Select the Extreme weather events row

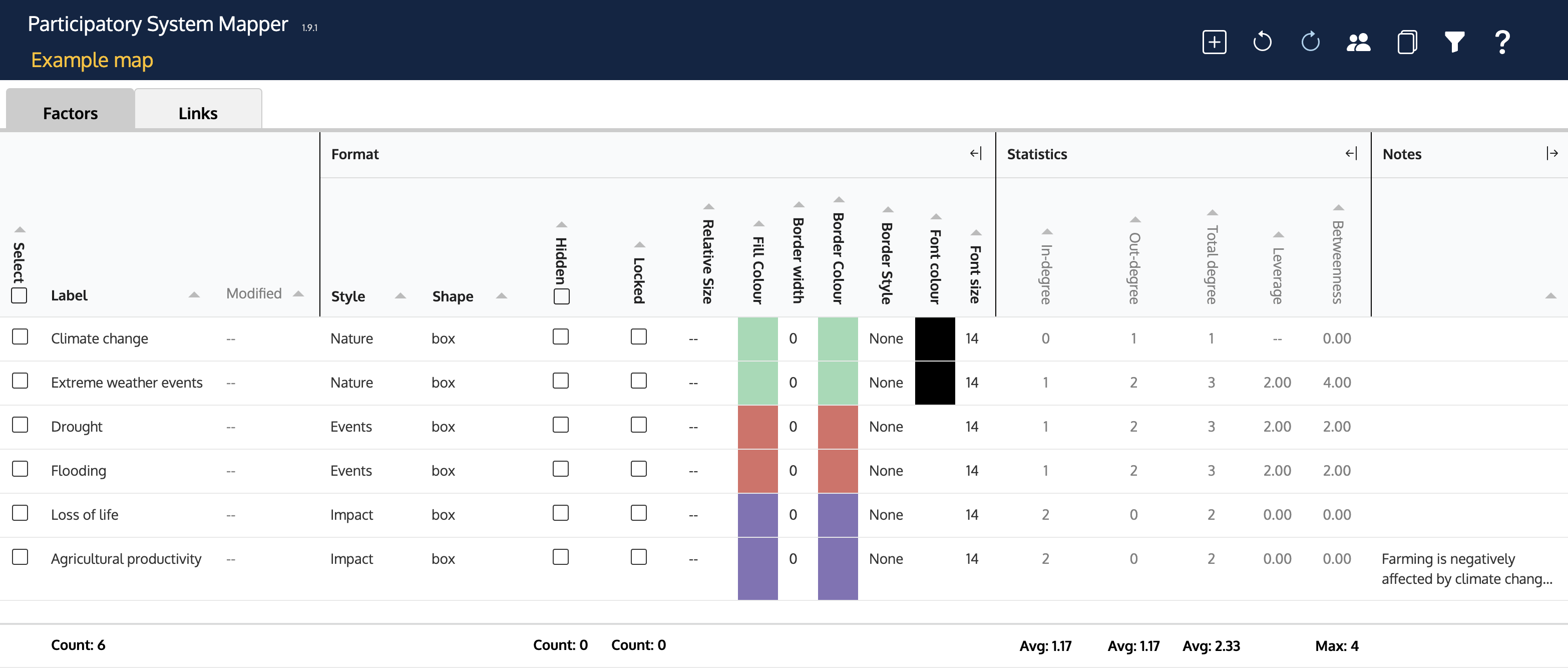coord(20,381)
